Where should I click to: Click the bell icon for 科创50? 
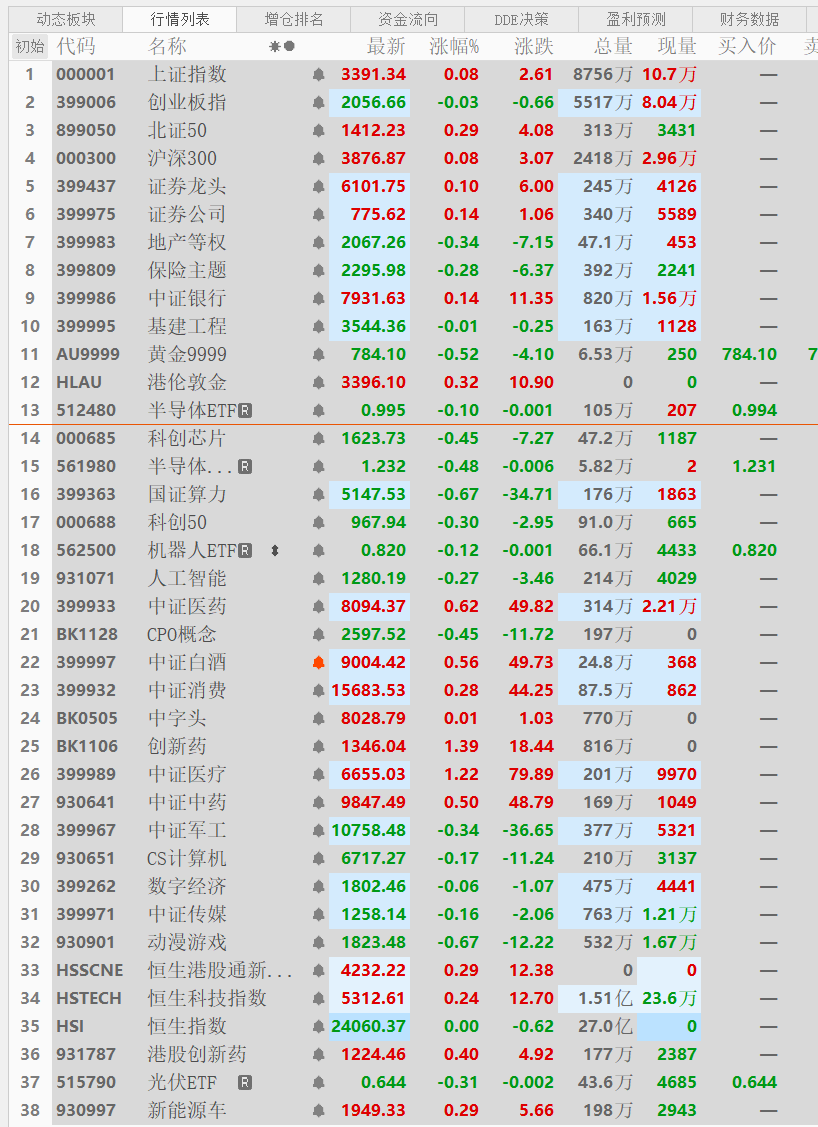[x=318, y=523]
